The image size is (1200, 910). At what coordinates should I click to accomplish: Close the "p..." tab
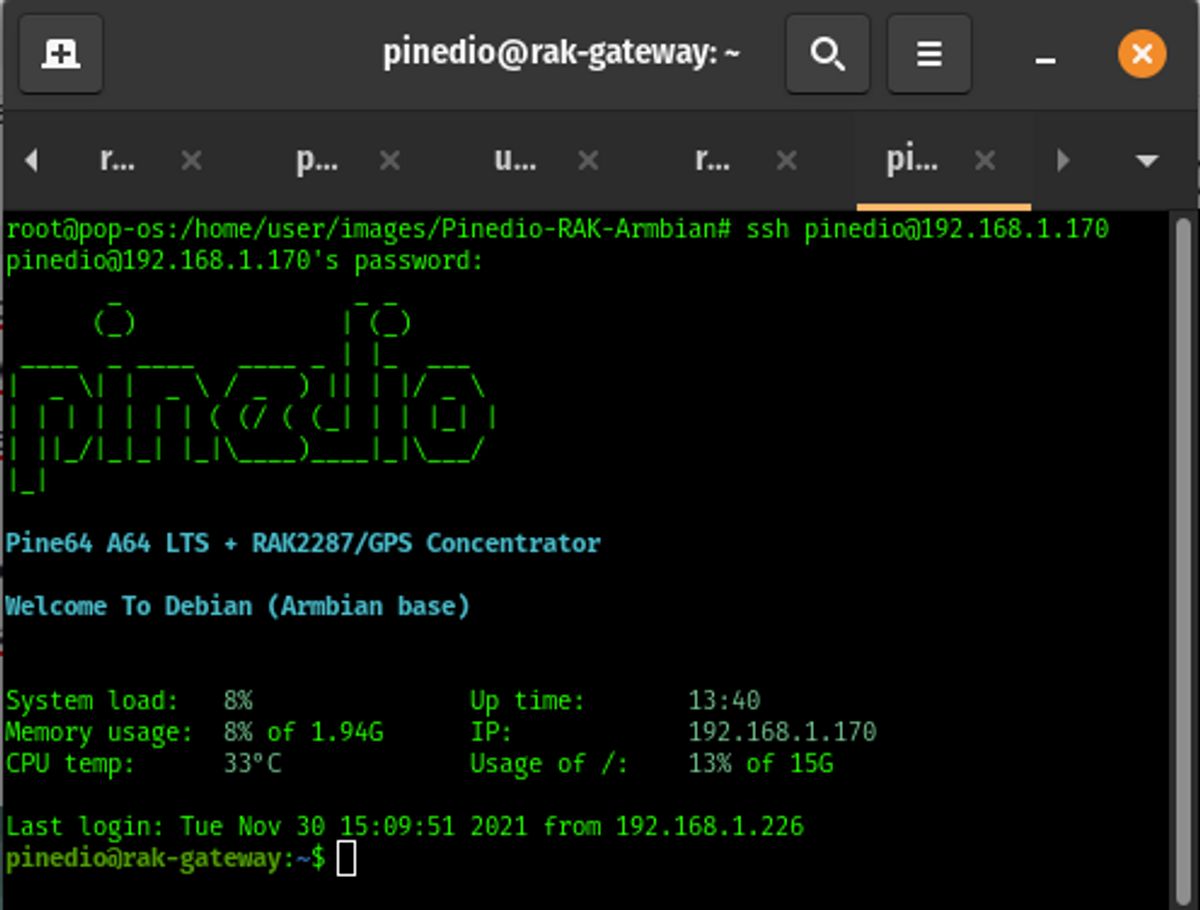[x=388, y=160]
